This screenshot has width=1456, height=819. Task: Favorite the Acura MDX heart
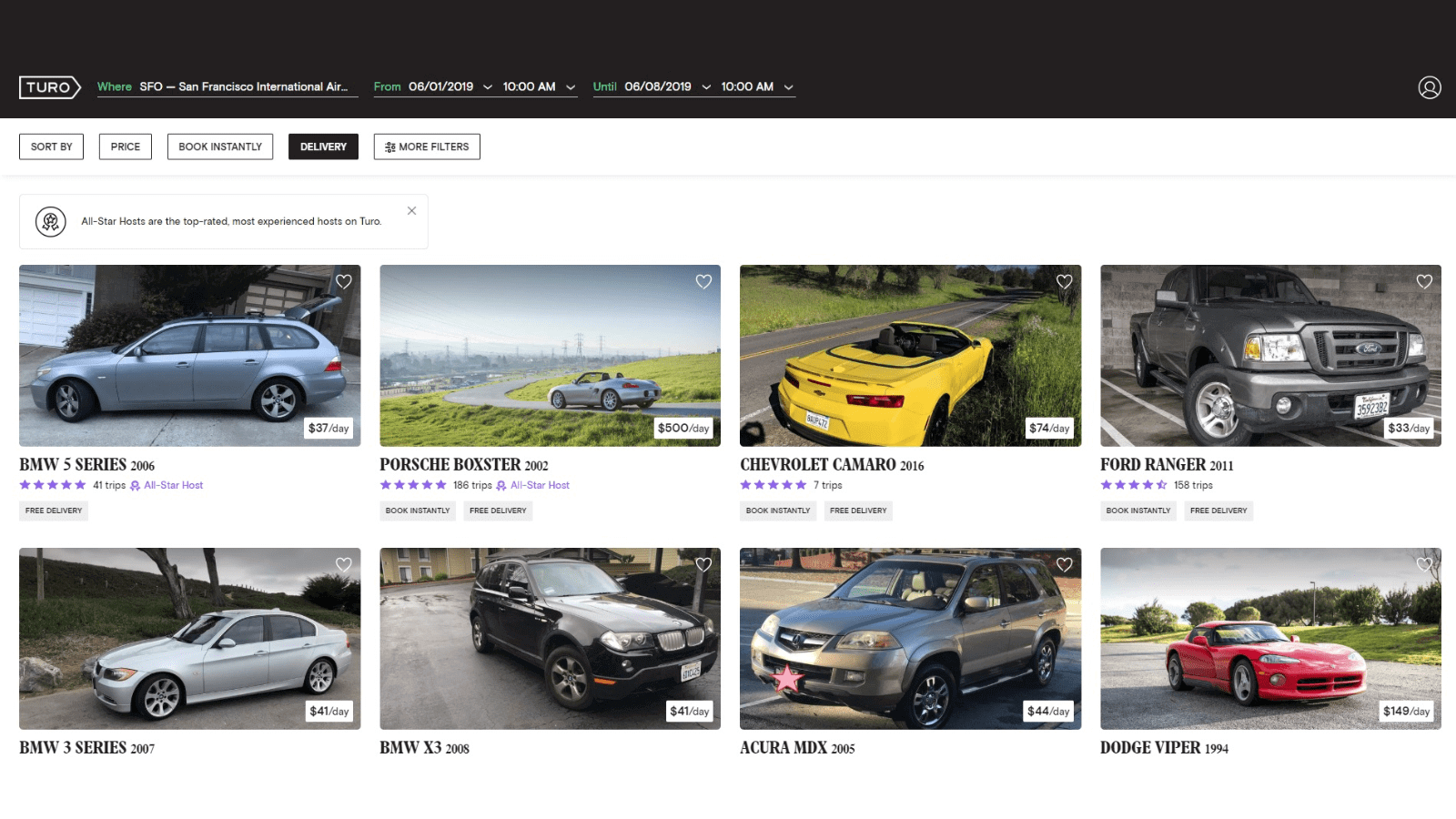pos(1064,565)
